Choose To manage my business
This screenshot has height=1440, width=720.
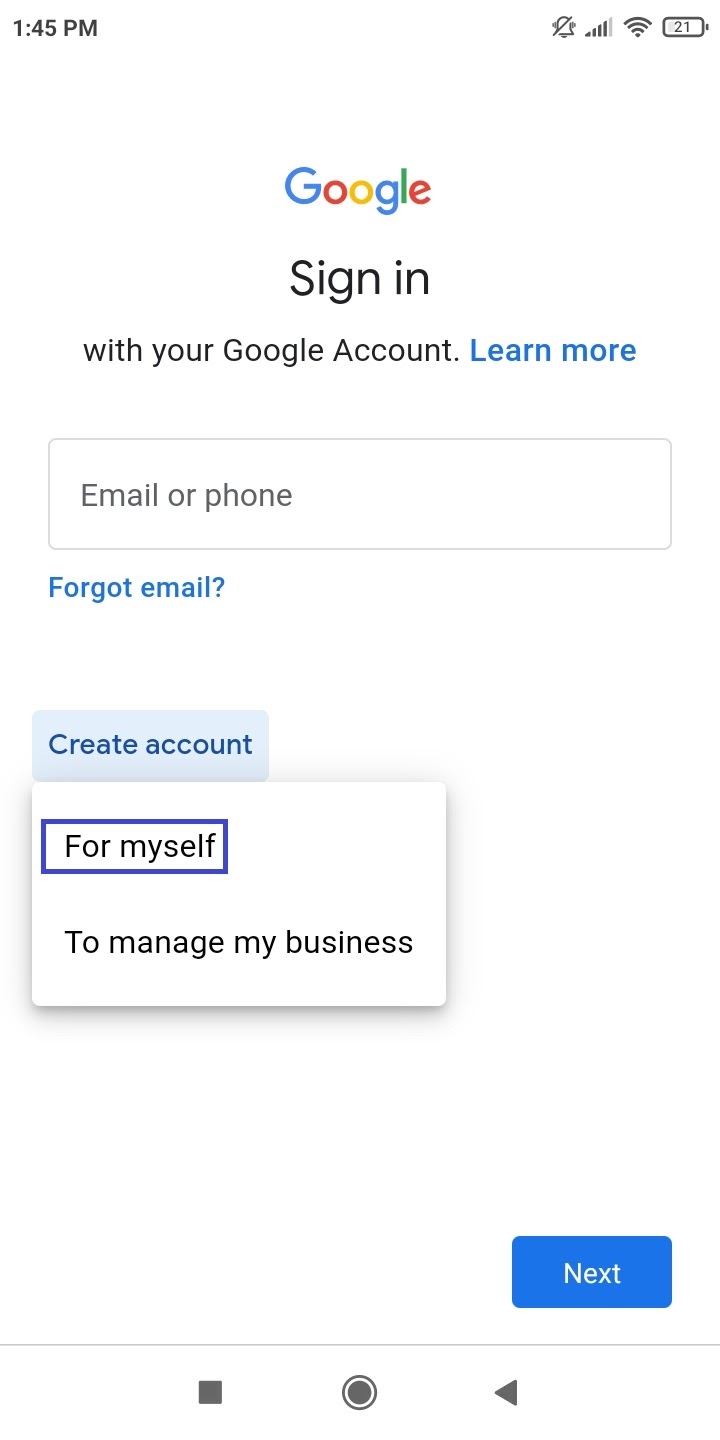pos(239,942)
